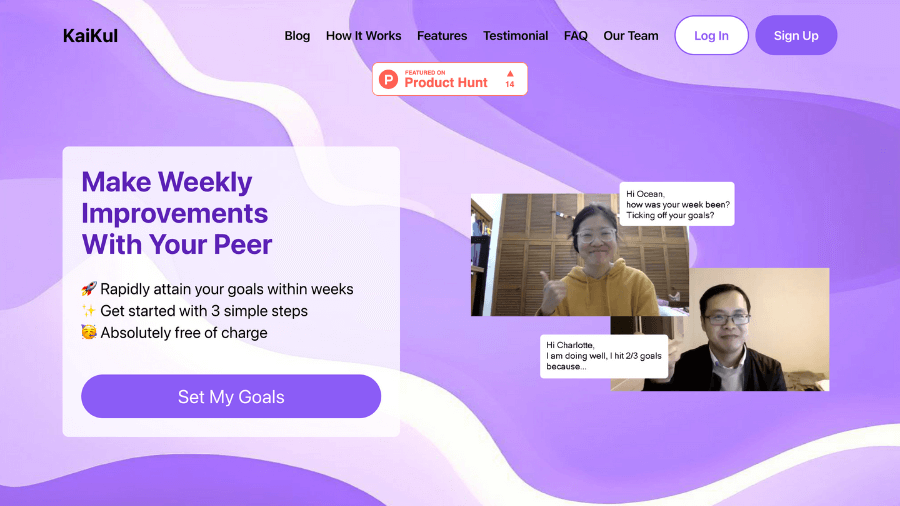Open the Featured on Product Hunt badge

[449, 79]
